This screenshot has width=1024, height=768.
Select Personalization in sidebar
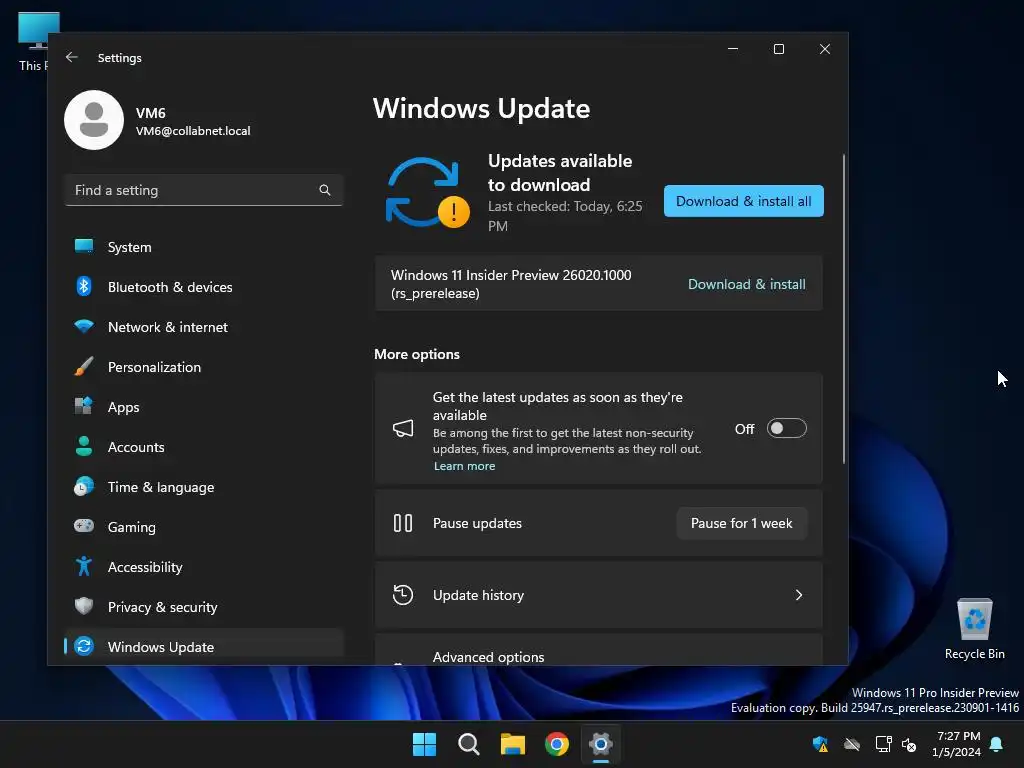pos(204,367)
